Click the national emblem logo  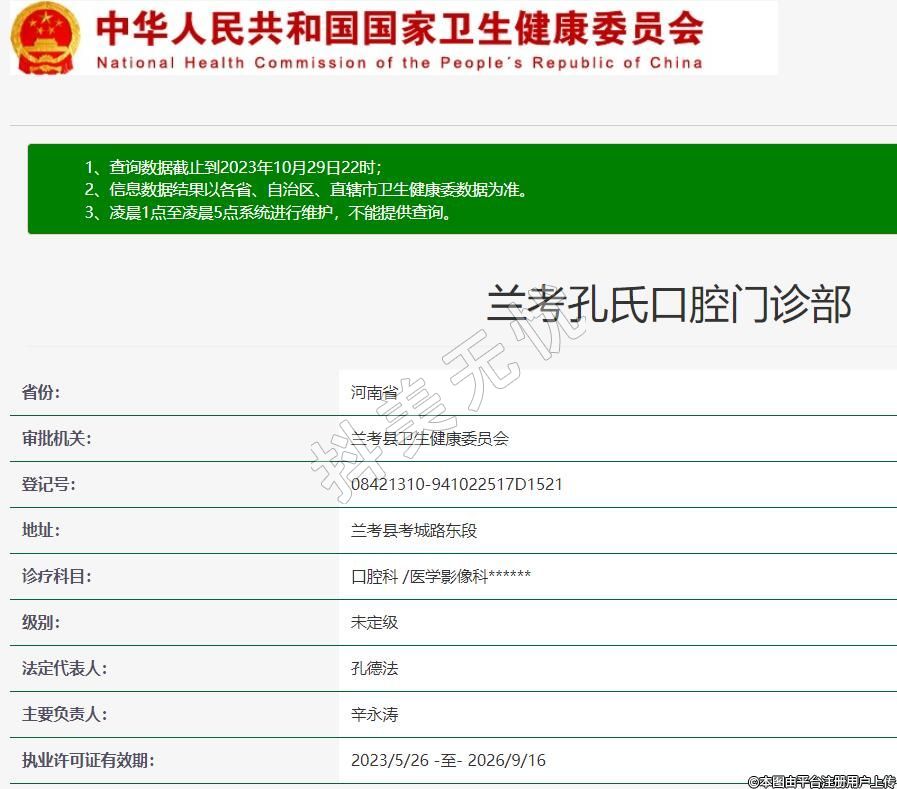tap(45, 38)
